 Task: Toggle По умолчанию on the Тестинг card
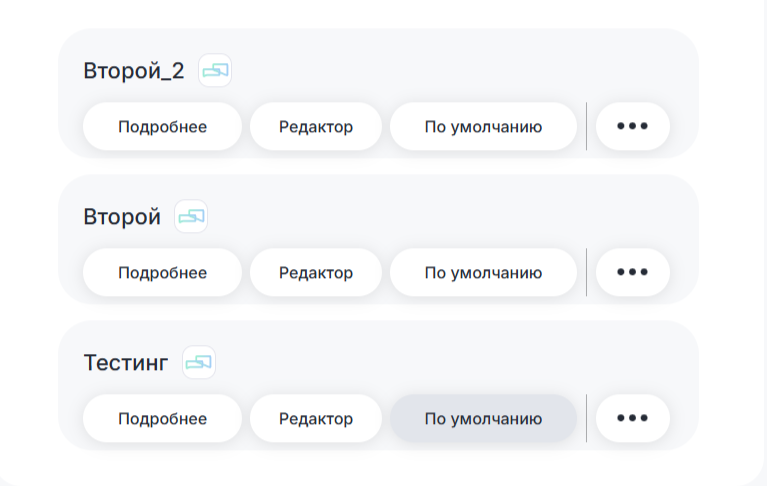click(483, 419)
